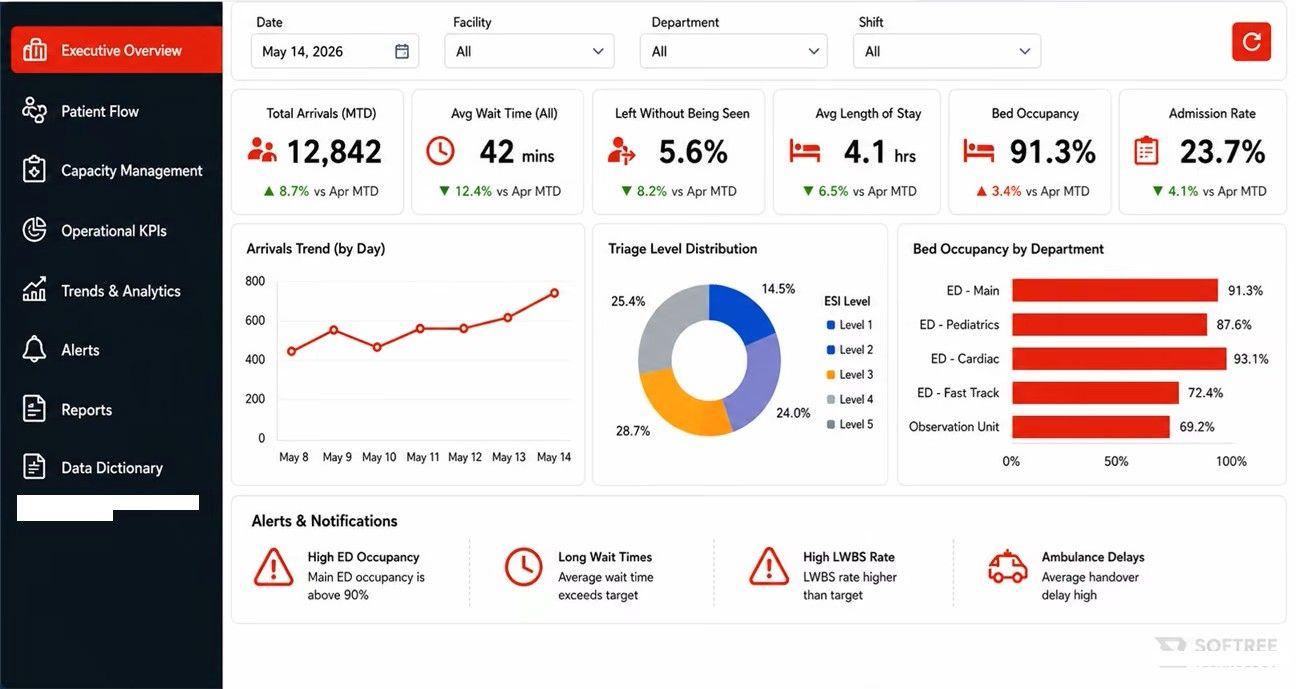The image size is (1296, 689).
Task: Click the Executive Overview bar chart icon
Action: [35, 50]
